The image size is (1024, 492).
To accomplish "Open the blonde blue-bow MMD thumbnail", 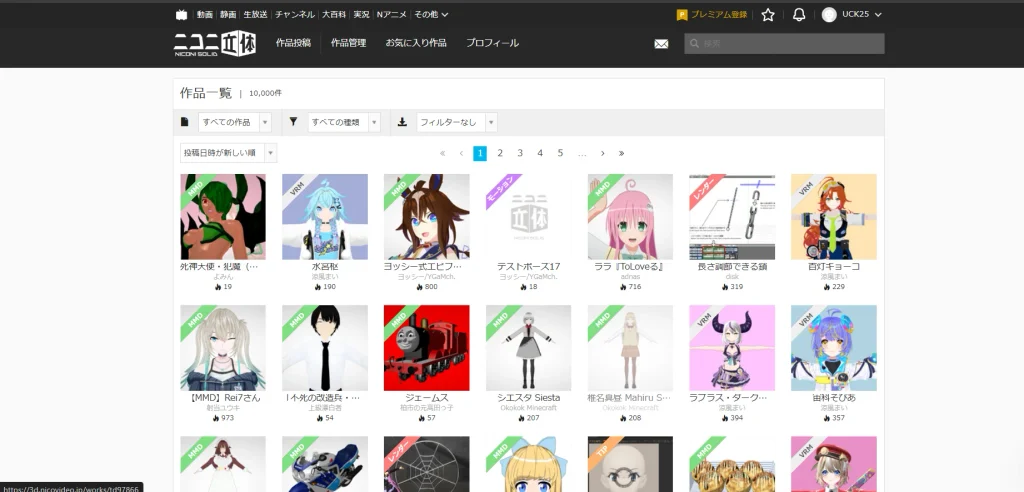I will coord(528,464).
